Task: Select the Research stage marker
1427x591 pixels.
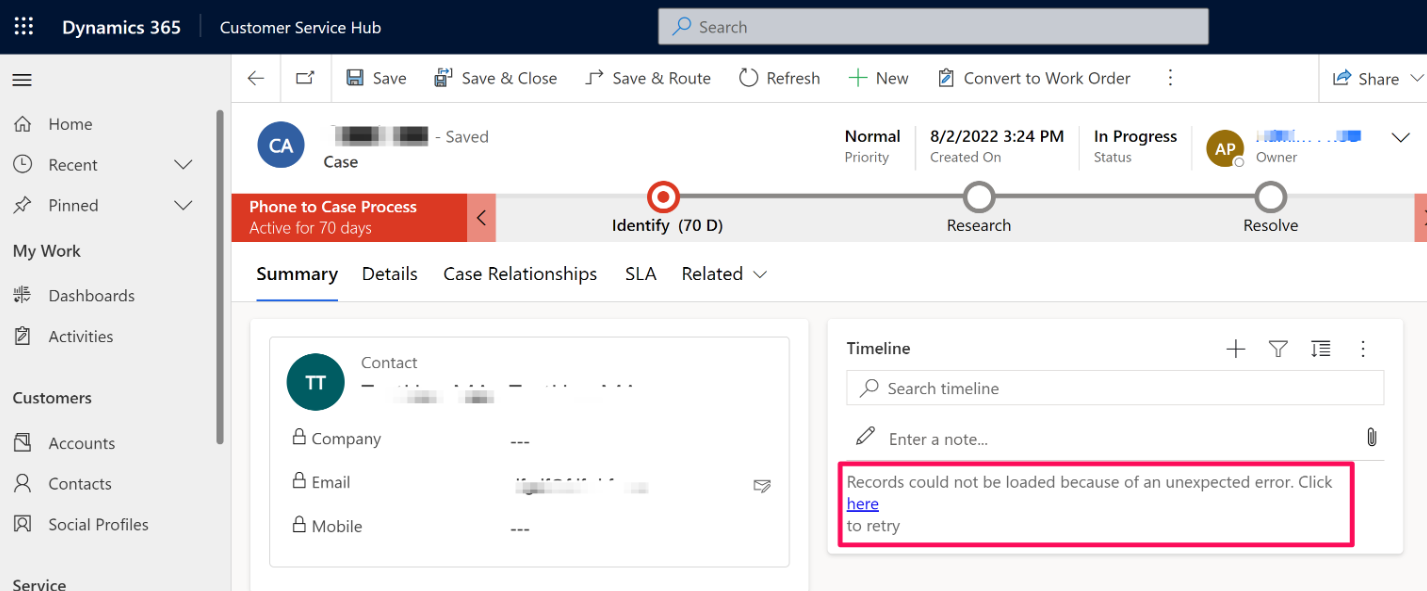Action: (x=979, y=196)
